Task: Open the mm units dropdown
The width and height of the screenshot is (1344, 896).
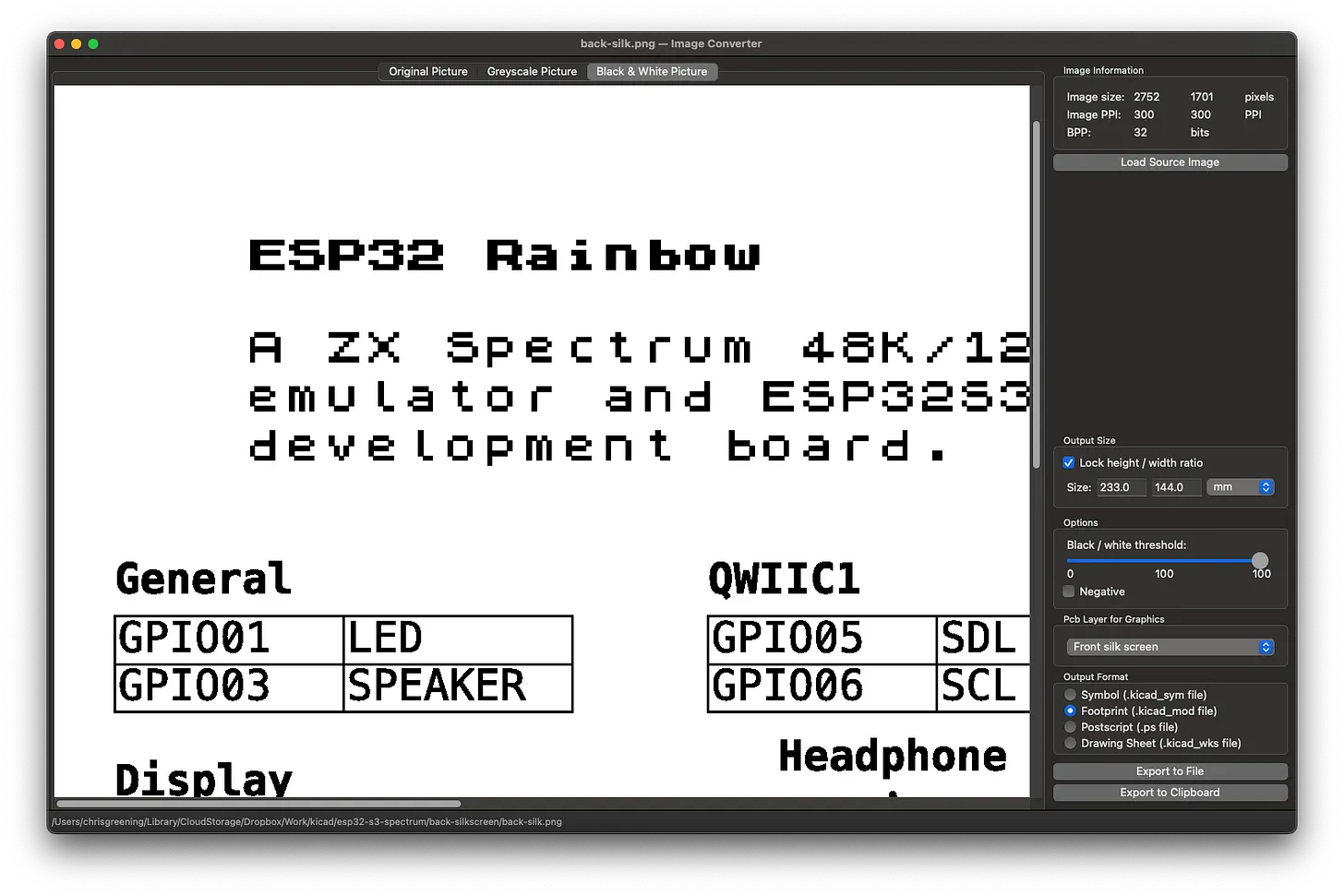Action: (1241, 487)
